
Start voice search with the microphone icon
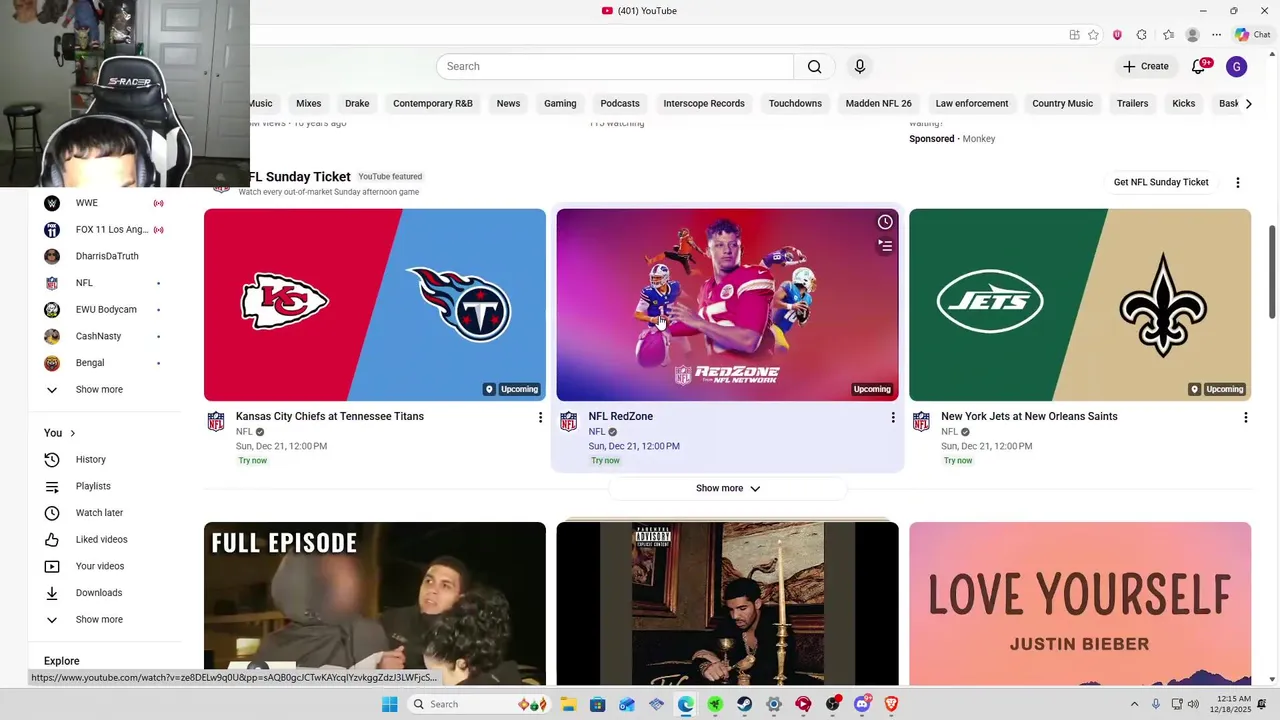pos(859,66)
